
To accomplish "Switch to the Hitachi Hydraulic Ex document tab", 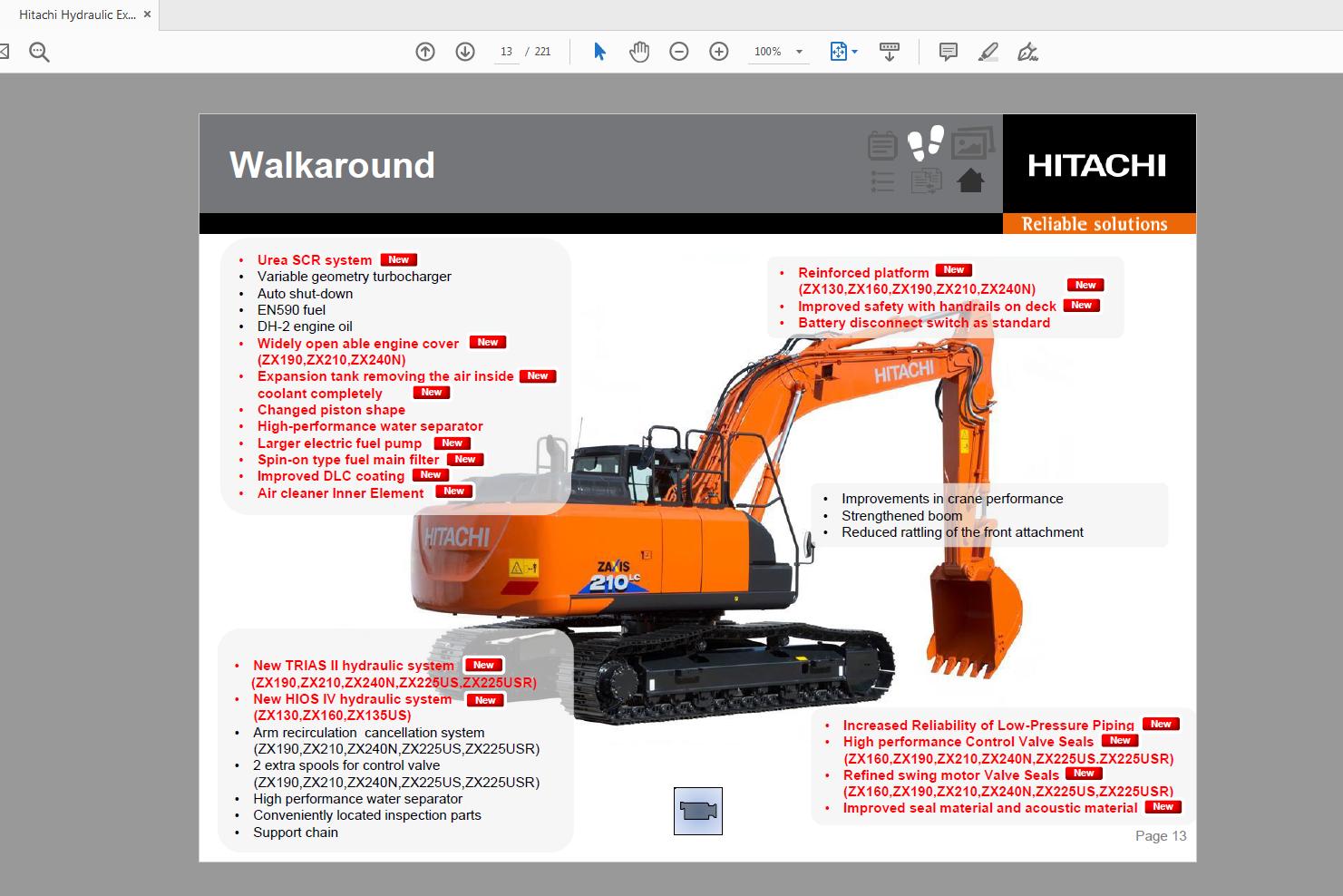I will 77,14.
